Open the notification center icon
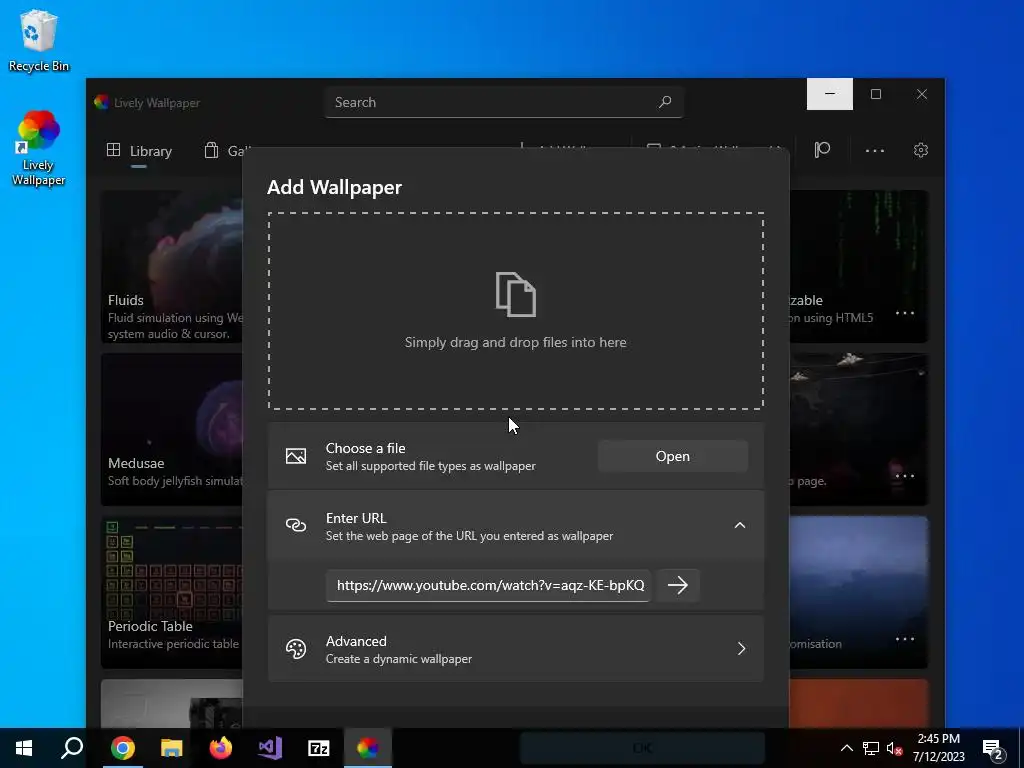The height and width of the screenshot is (768, 1024). click(x=993, y=748)
